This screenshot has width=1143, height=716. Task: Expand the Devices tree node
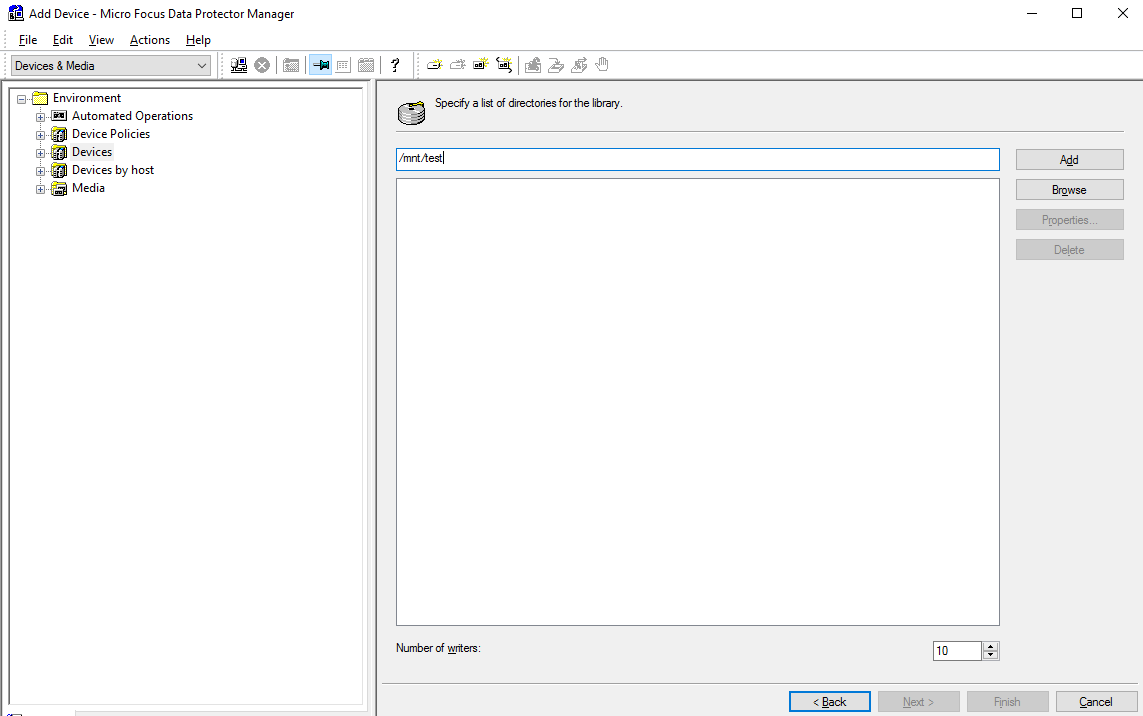click(41, 153)
